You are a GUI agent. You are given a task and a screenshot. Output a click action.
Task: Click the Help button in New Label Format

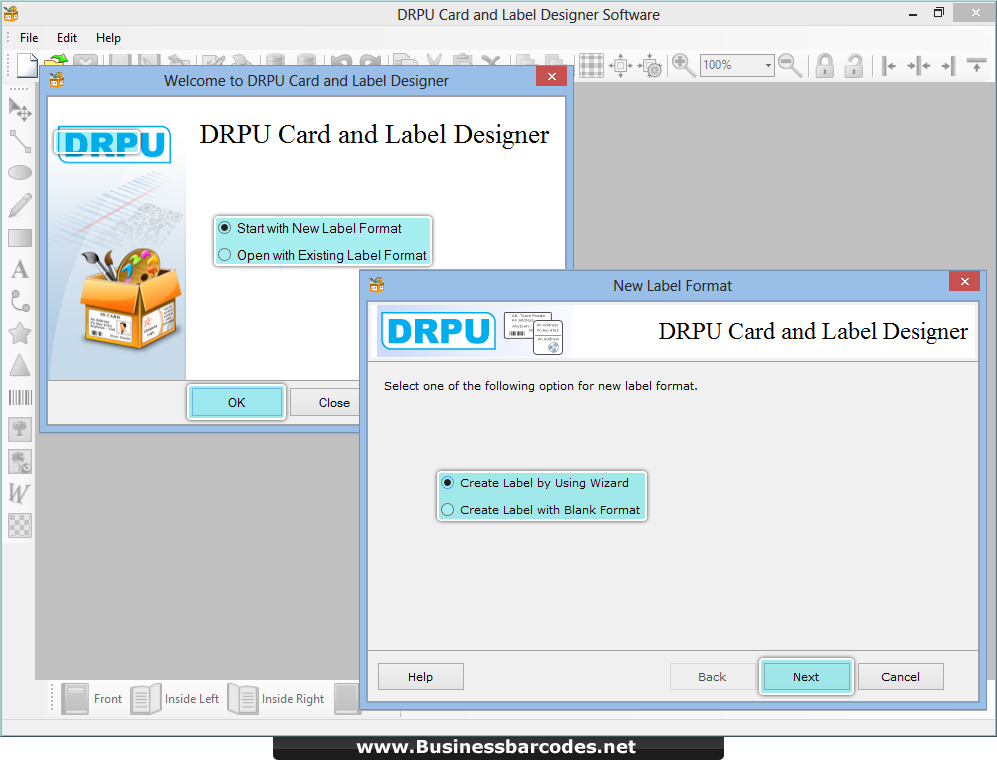pyautogui.click(x=420, y=677)
